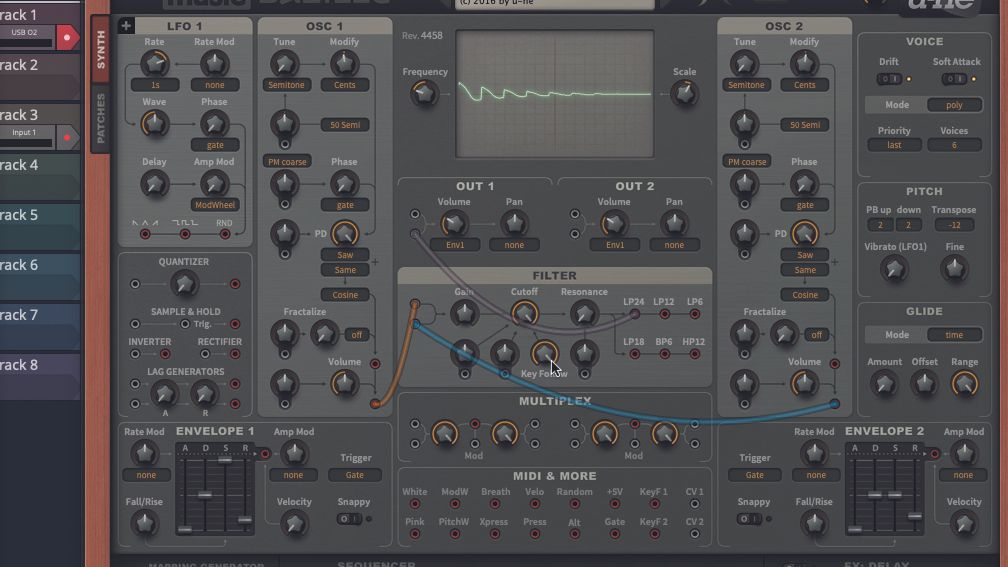Click the BP6 filter output jack
The height and width of the screenshot is (567, 1008).
(664, 354)
